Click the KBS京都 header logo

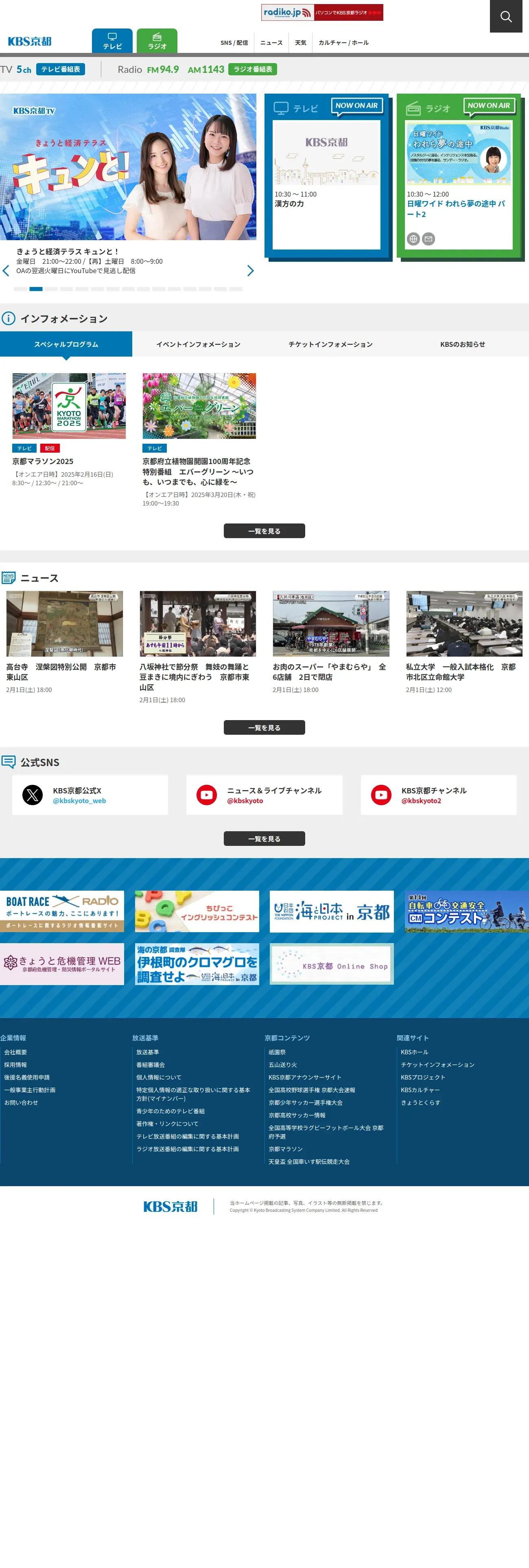(x=29, y=42)
